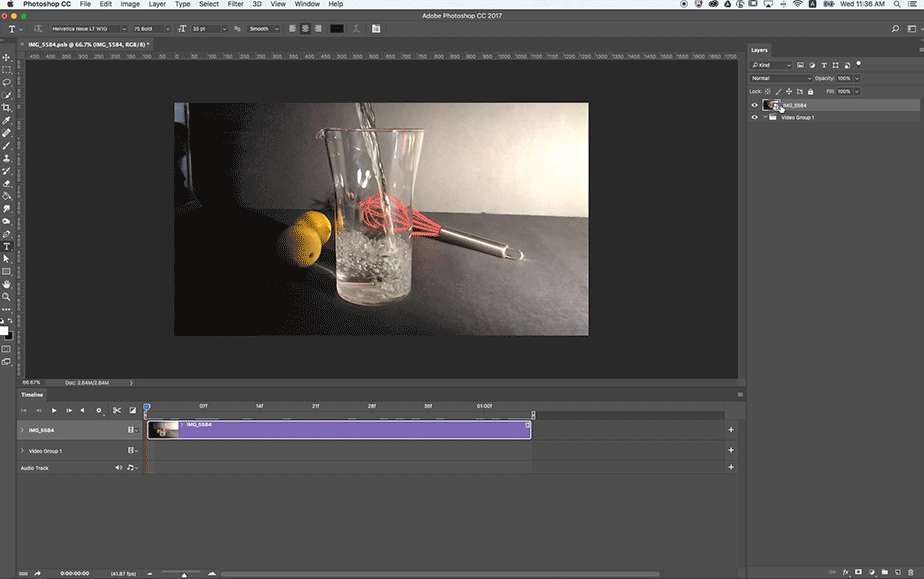Image resolution: width=924 pixels, height=579 pixels.
Task: Toggle the Character and Paragraph panels icon
Action: (376, 28)
